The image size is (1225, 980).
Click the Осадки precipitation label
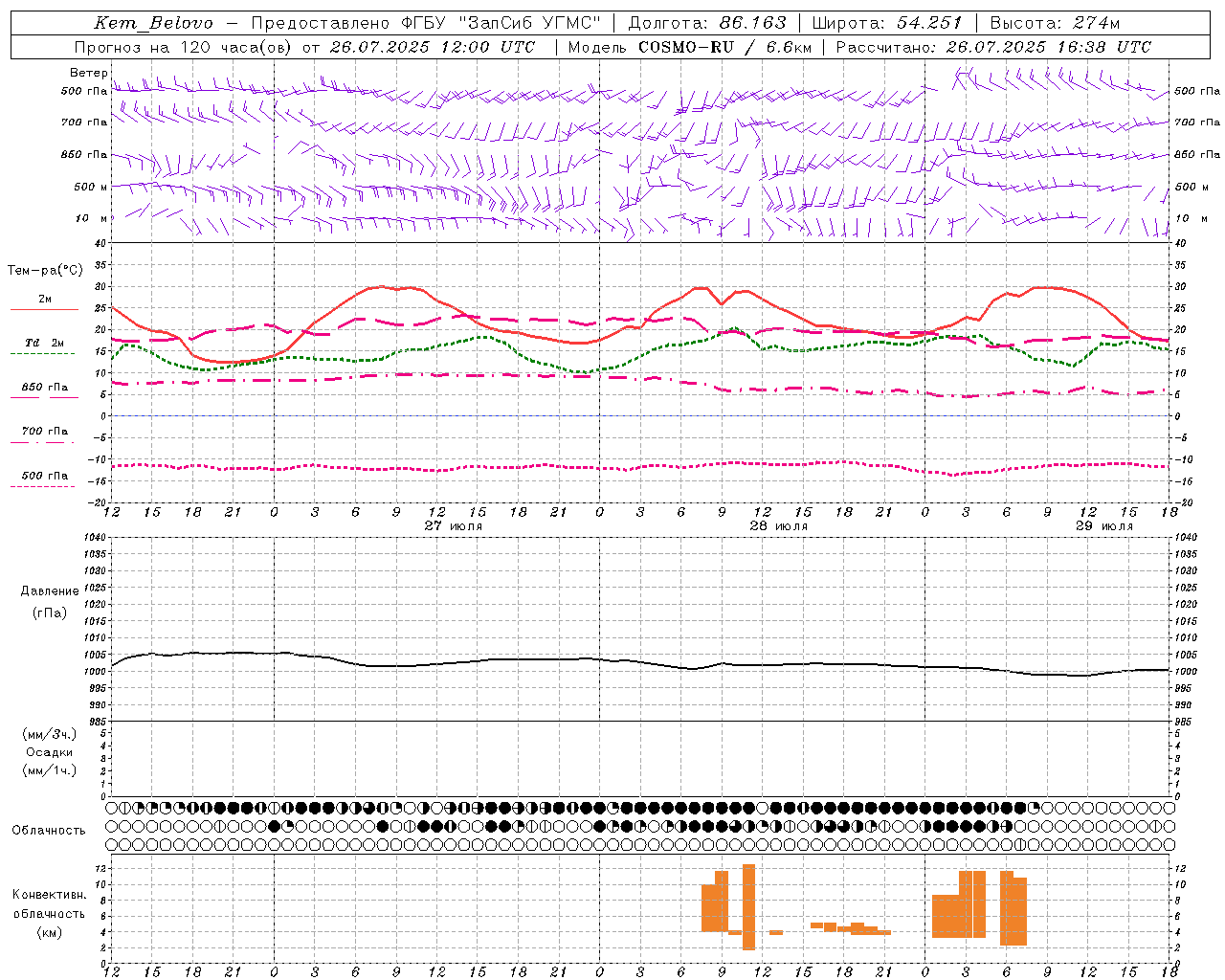tap(50, 752)
